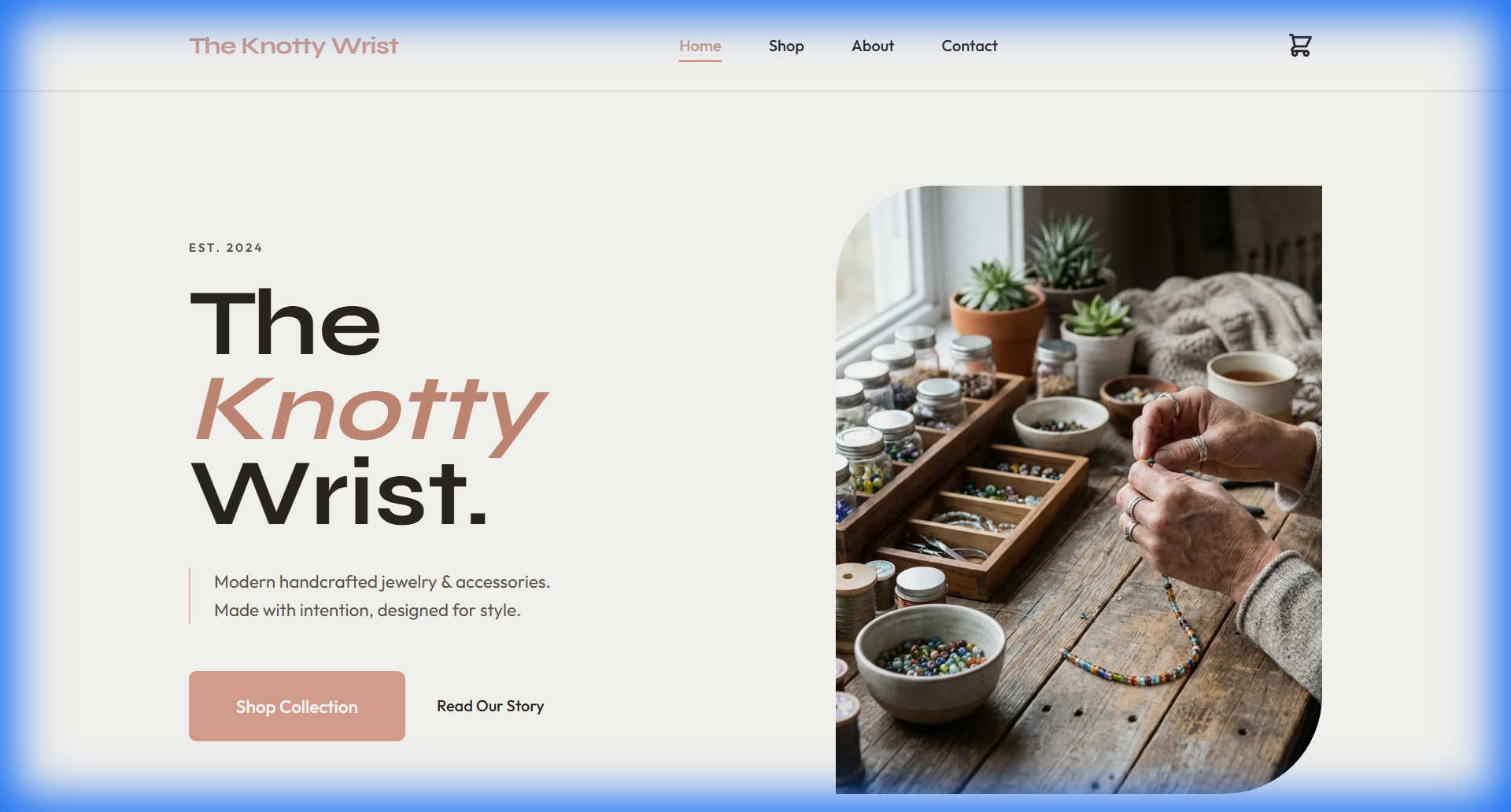
Task: Go to the Home nav link
Action: pos(700,46)
